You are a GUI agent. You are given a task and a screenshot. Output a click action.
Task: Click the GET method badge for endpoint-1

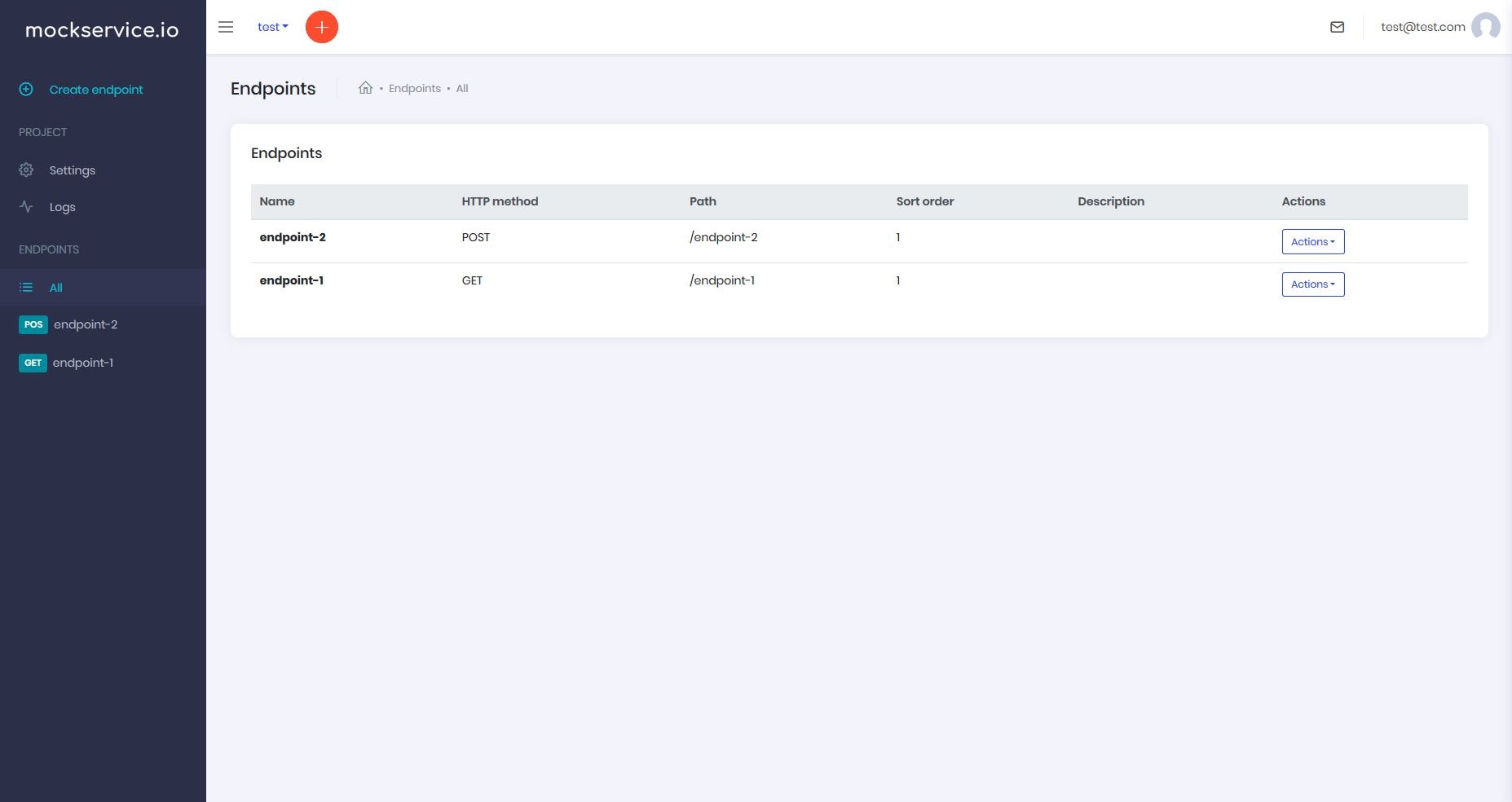pos(33,363)
